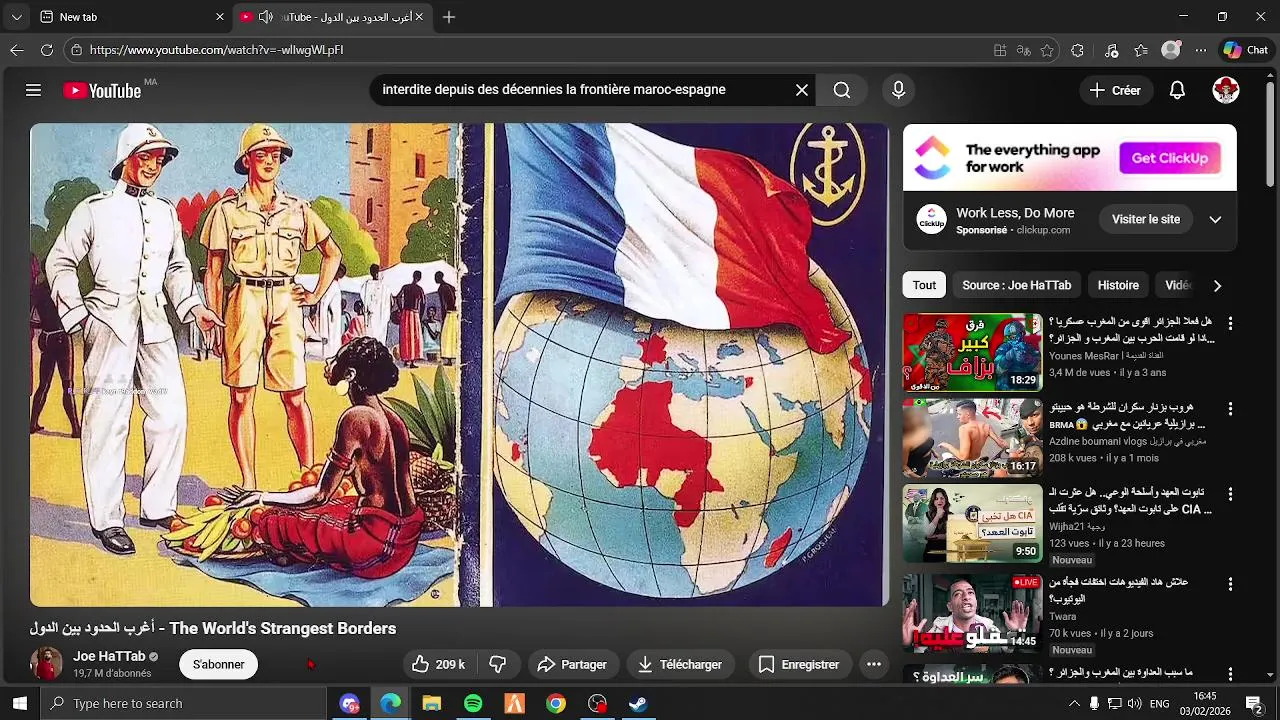This screenshot has width=1280, height=720.
Task: Save video with Enregistrer button
Action: (x=798, y=664)
